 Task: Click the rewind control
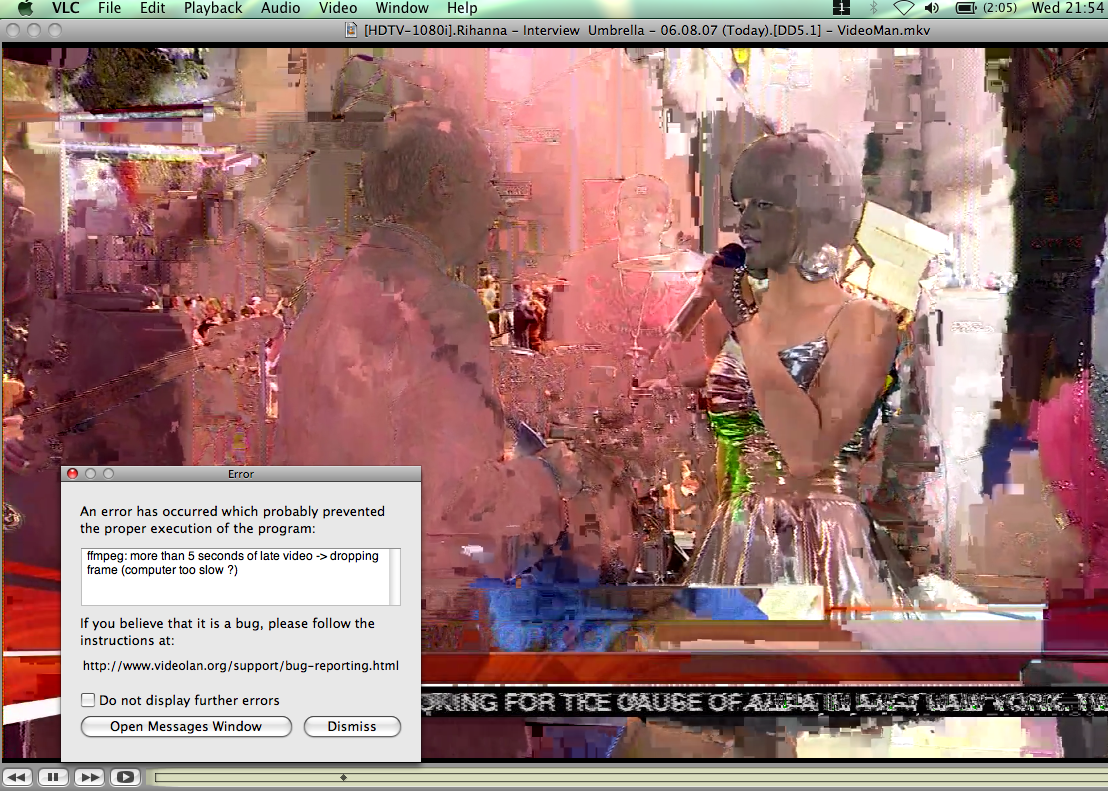[x=17, y=776]
